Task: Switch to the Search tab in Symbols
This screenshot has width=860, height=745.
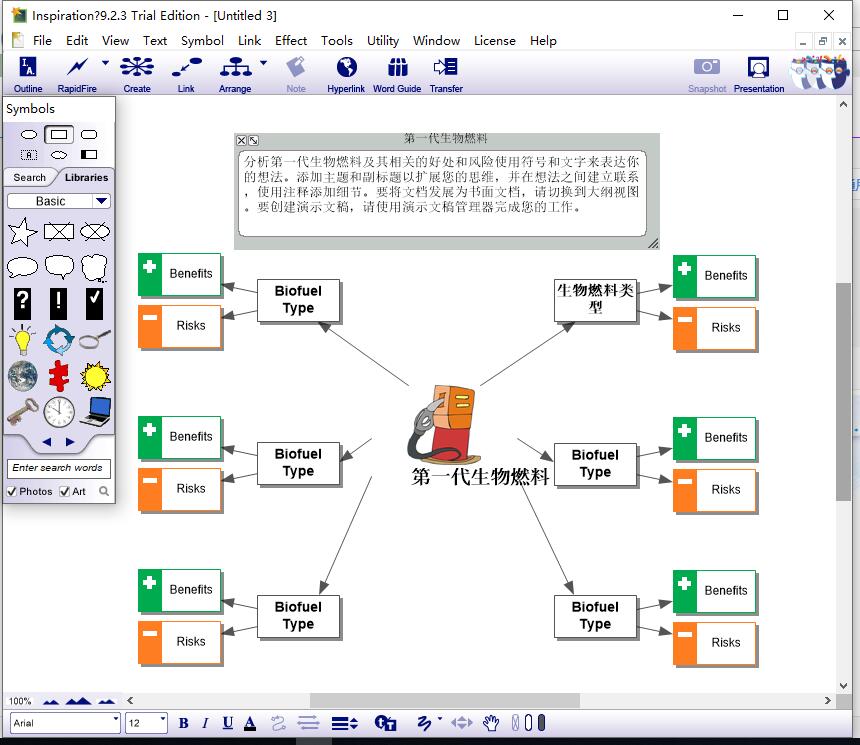Action: [x=29, y=177]
